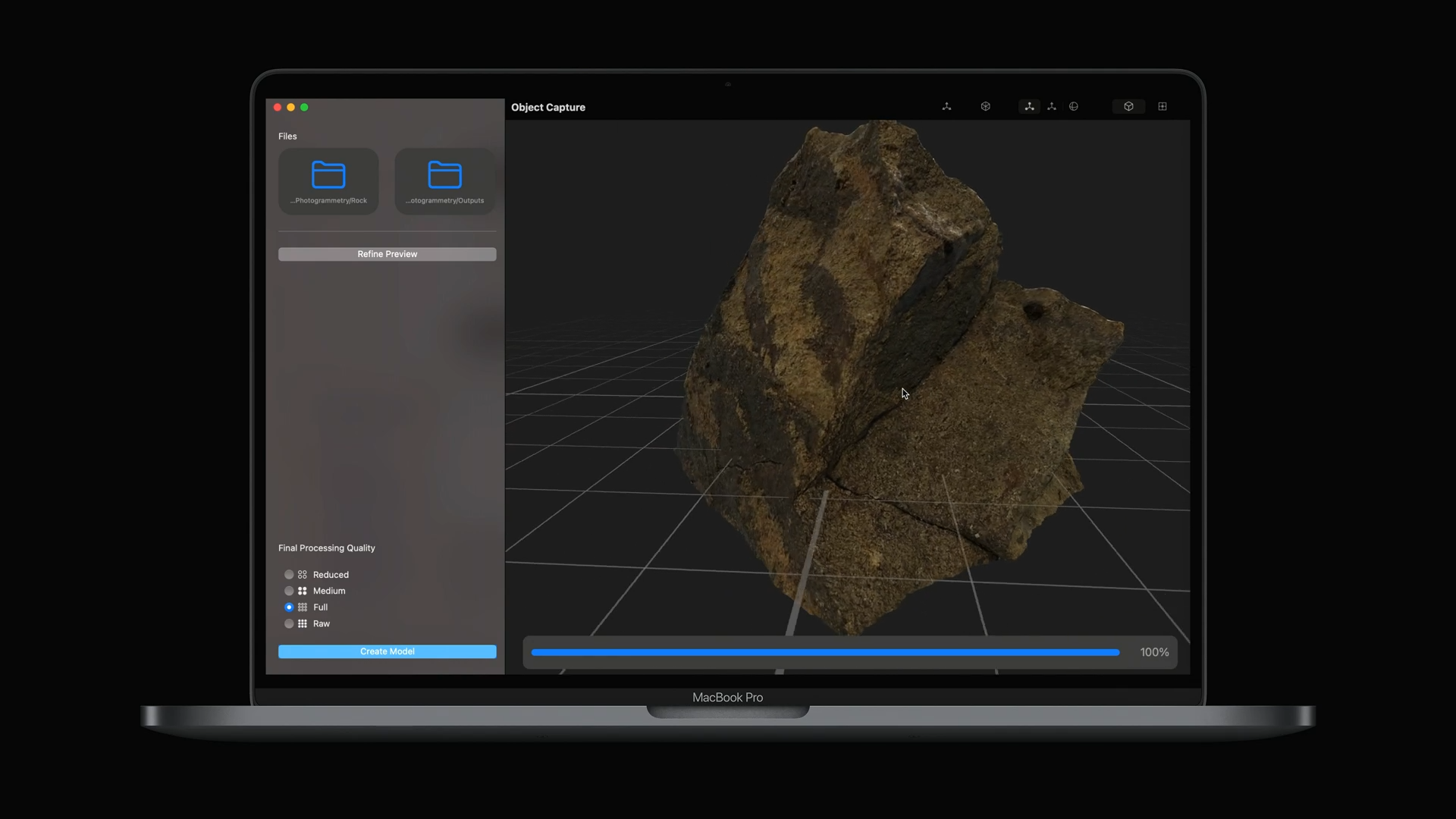Image resolution: width=1456 pixels, height=819 pixels.
Task: Click the Refine Preview button
Action: point(387,254)
